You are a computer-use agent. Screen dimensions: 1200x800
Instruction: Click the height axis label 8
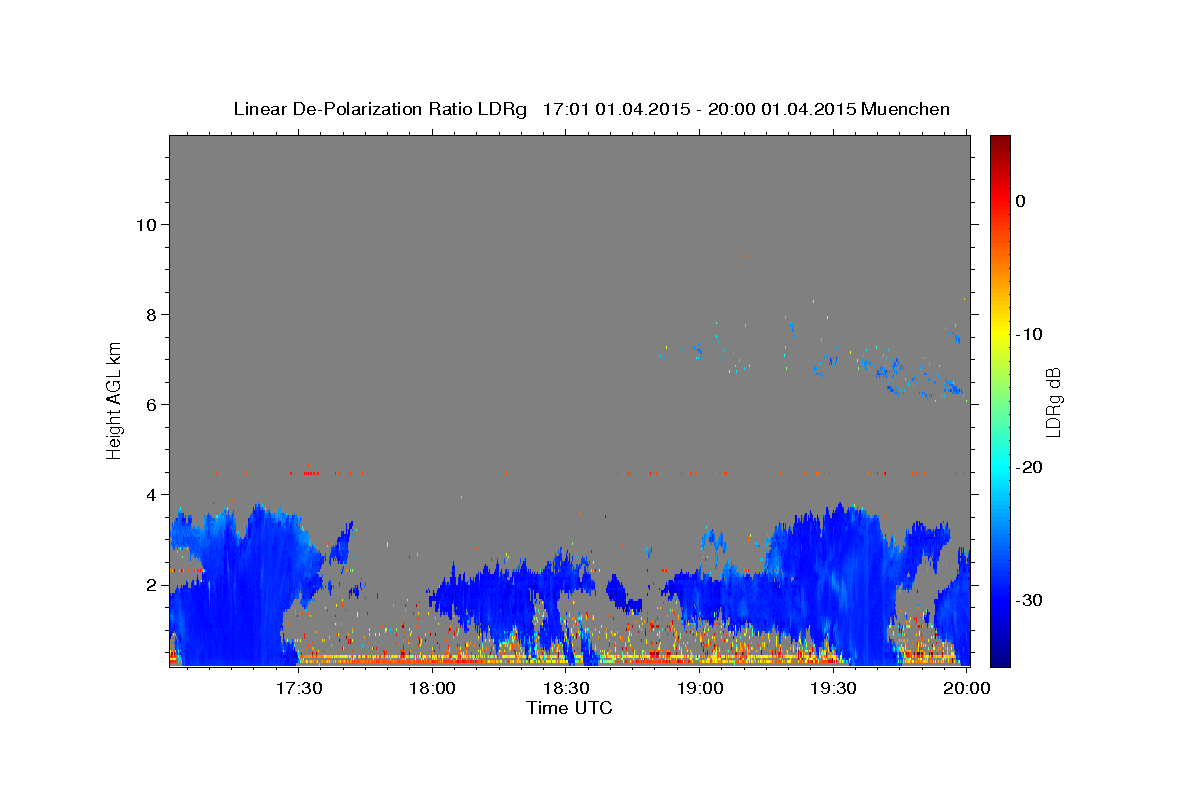[150, 314]
